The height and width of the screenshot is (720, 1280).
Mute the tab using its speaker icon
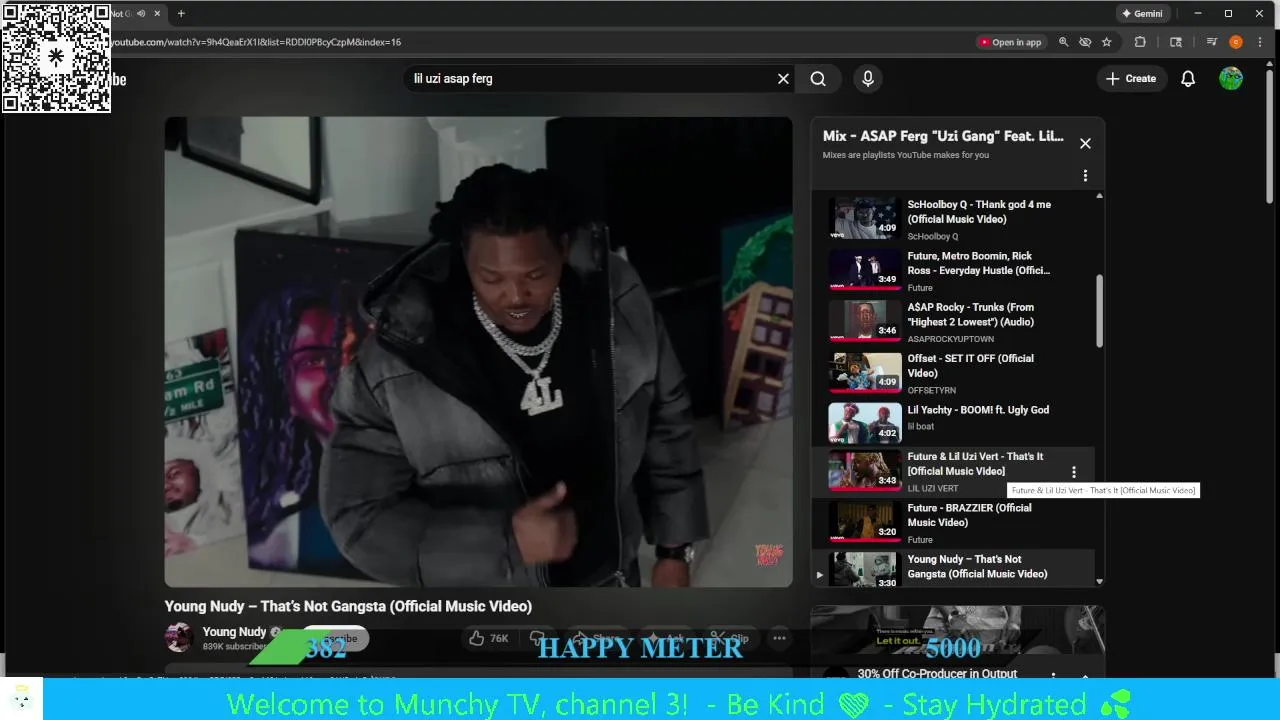click(x=141, y=14)
